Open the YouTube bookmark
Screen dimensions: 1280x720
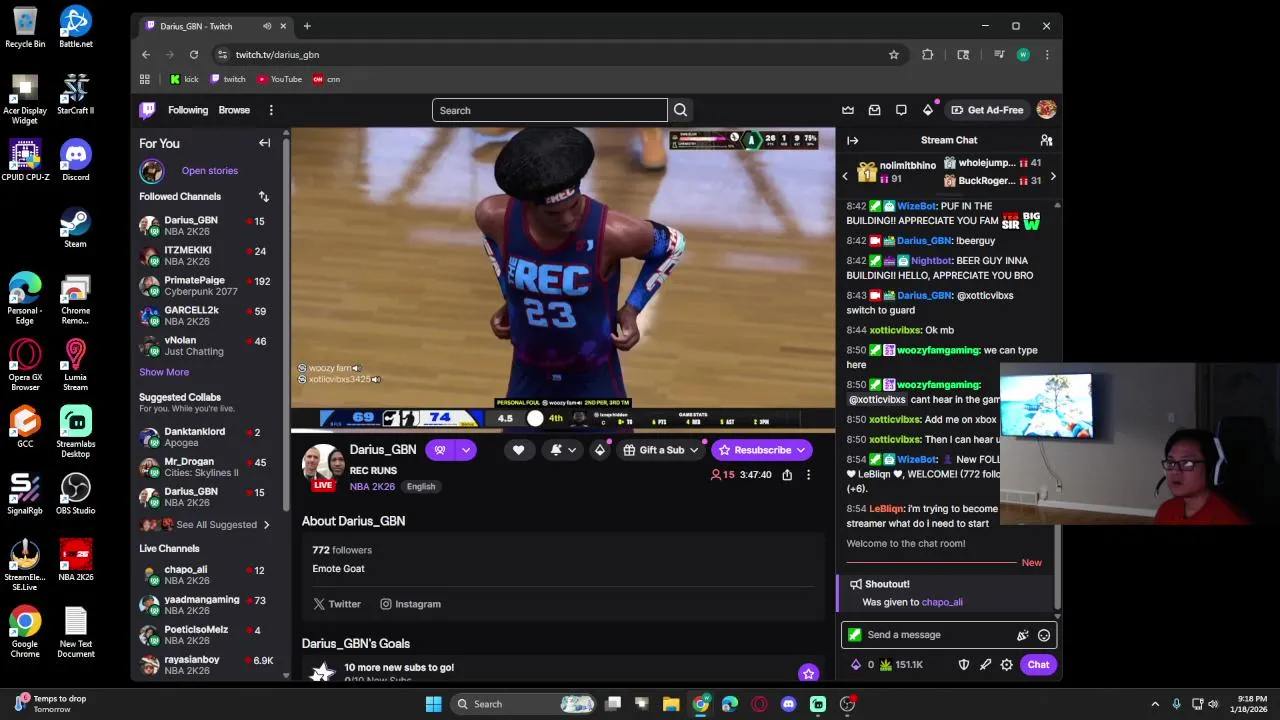[x=279, y=79]
